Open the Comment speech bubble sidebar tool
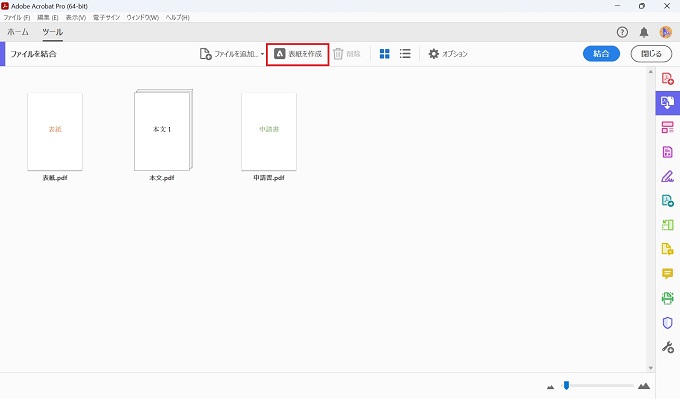This screenshot has width=680, height=399. (x=667, y=274)
